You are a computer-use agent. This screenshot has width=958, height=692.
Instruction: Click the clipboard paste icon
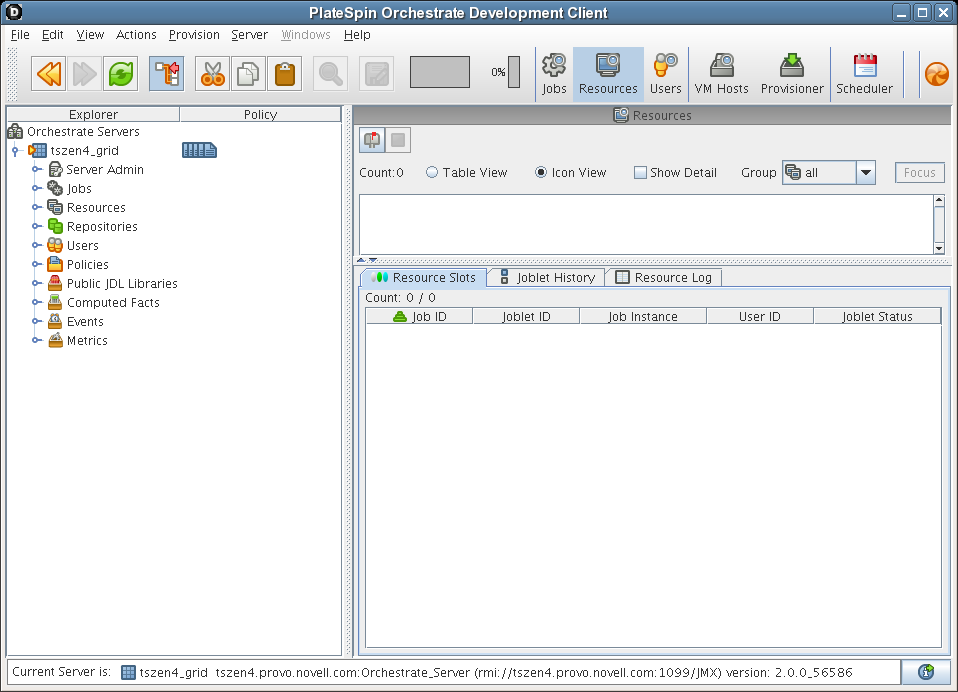285,74
